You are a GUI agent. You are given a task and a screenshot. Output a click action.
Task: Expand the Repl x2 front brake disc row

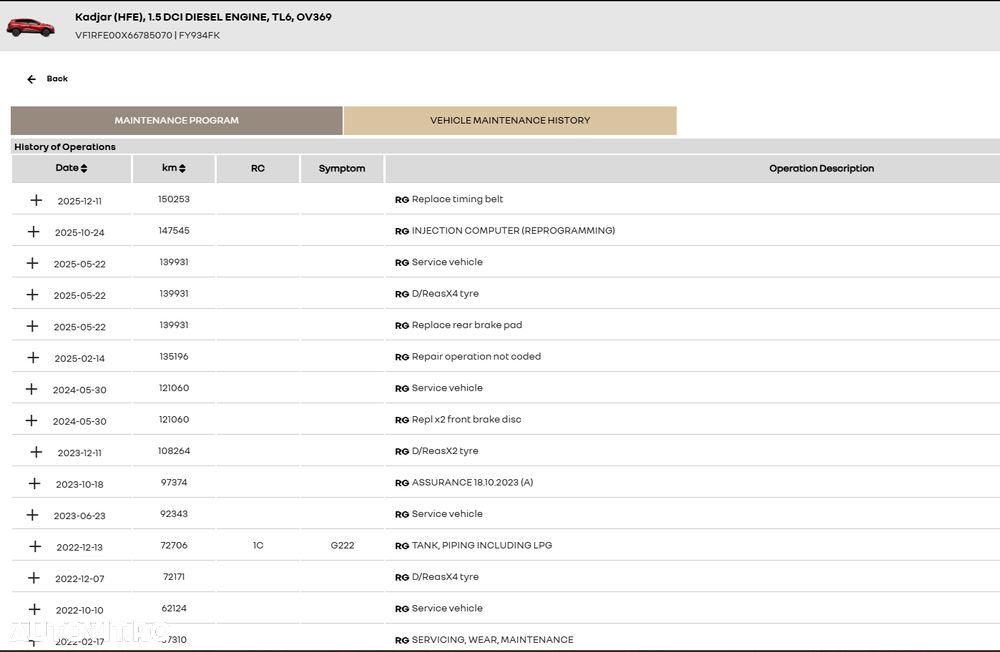click(31, 420)
